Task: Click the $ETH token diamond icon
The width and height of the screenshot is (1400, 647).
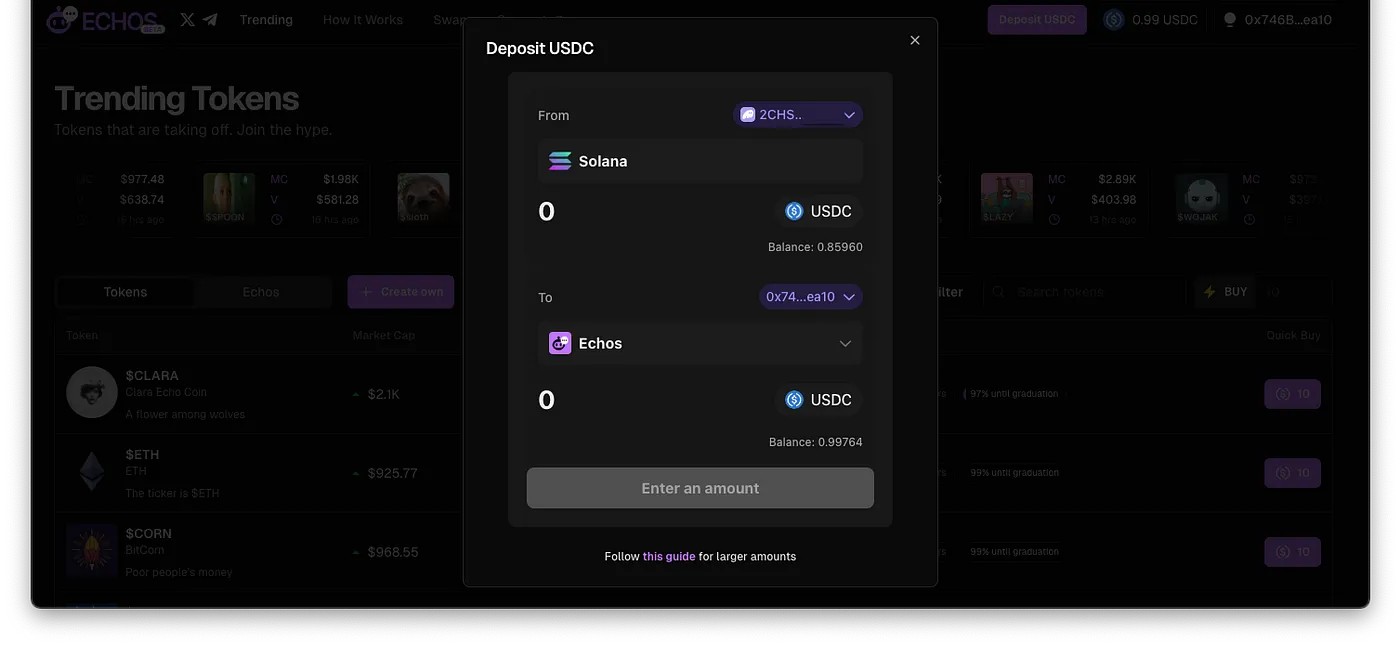Action: pos(92,471)
